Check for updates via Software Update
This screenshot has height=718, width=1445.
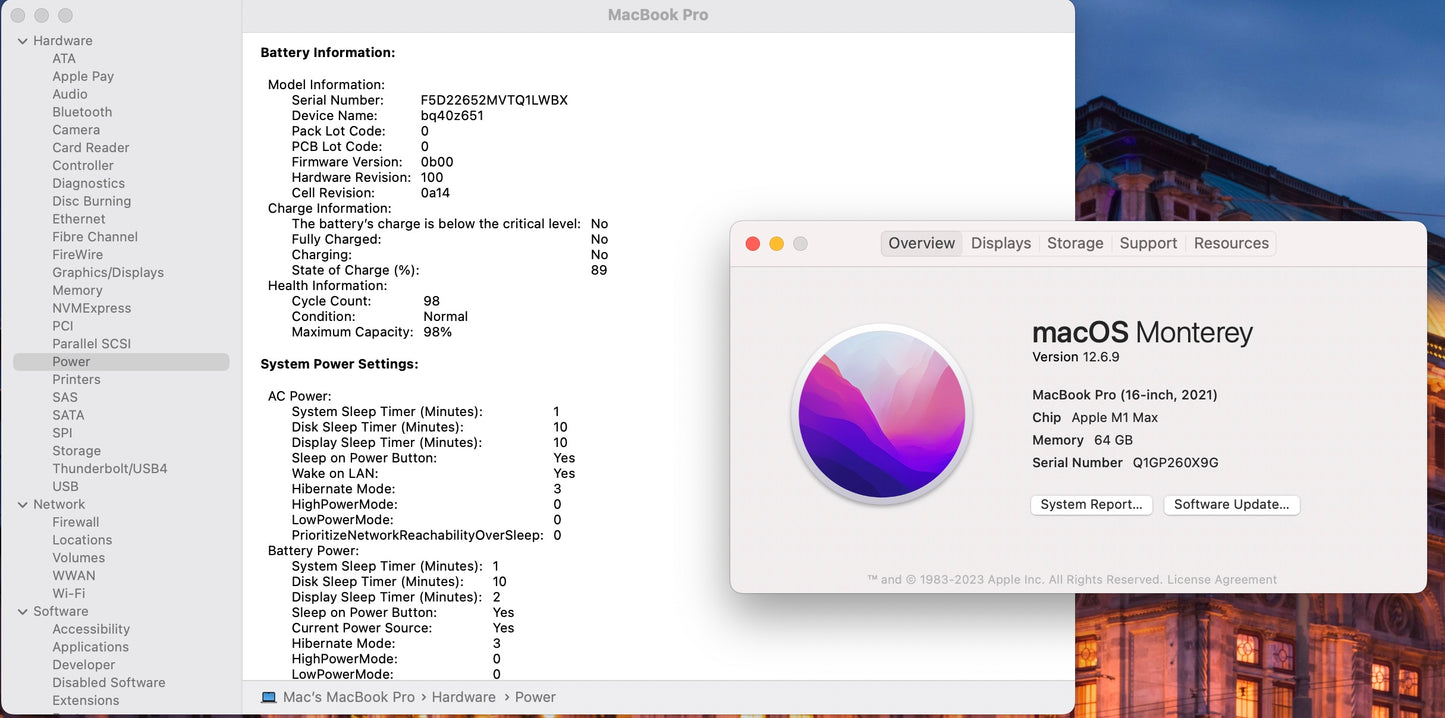point(1231,505)
